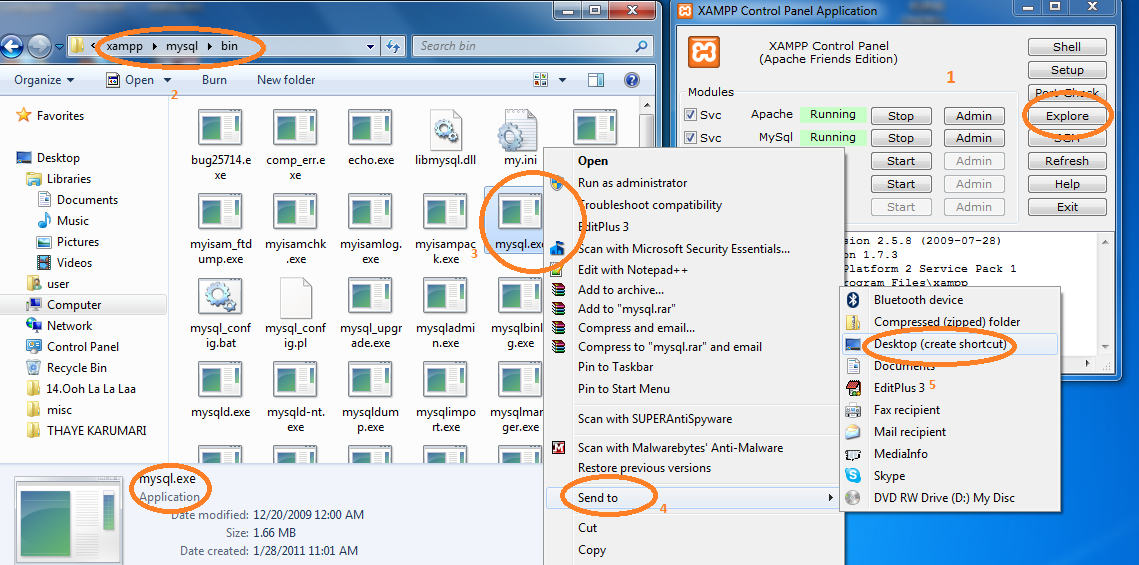Select the comp_err.exe file icon
The image size is (1139, 565).
294,128
